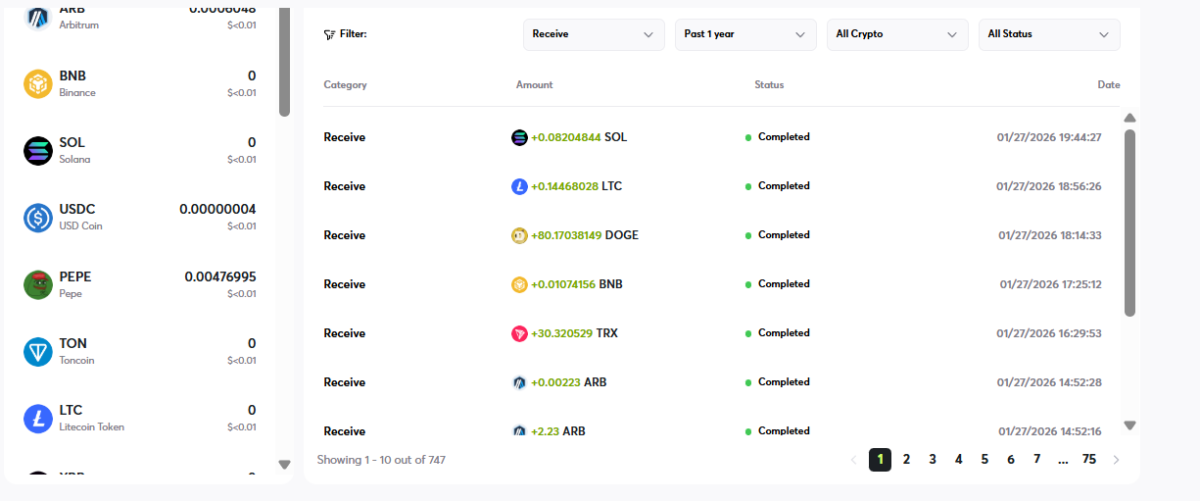
Task: Click the BNB Binance coin icon in sidebar
Action: click(x=37, y=84)
